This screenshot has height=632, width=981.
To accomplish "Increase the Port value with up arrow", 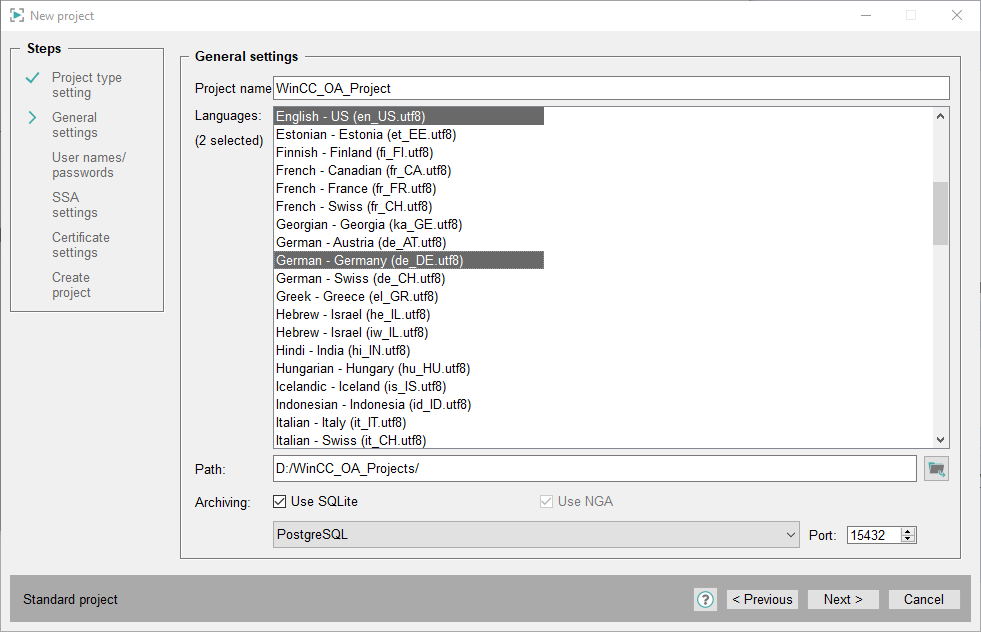I will coord(908,531).
